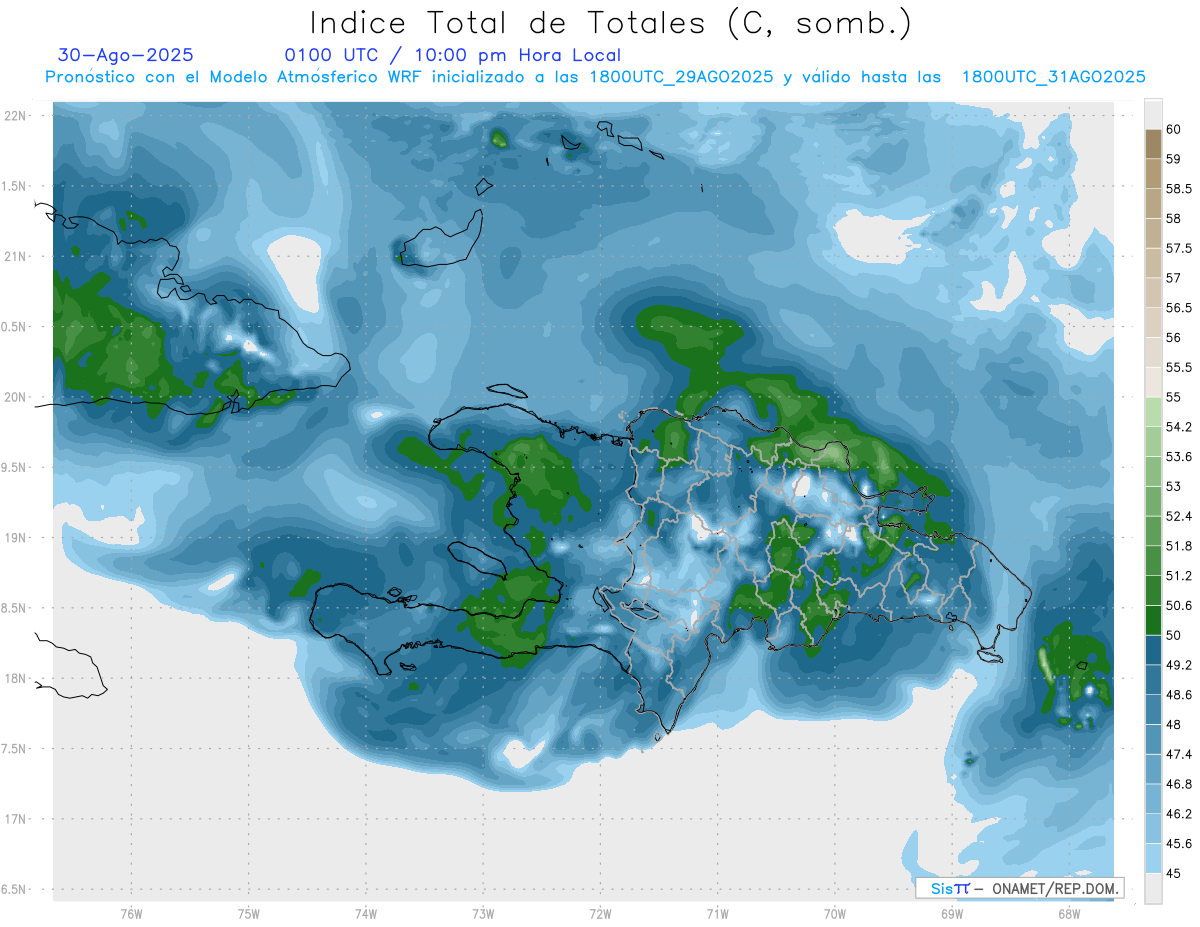Click the "9.5N" latitude label
This screenshot has height=927, width=1200.
[x=14, y=467]
